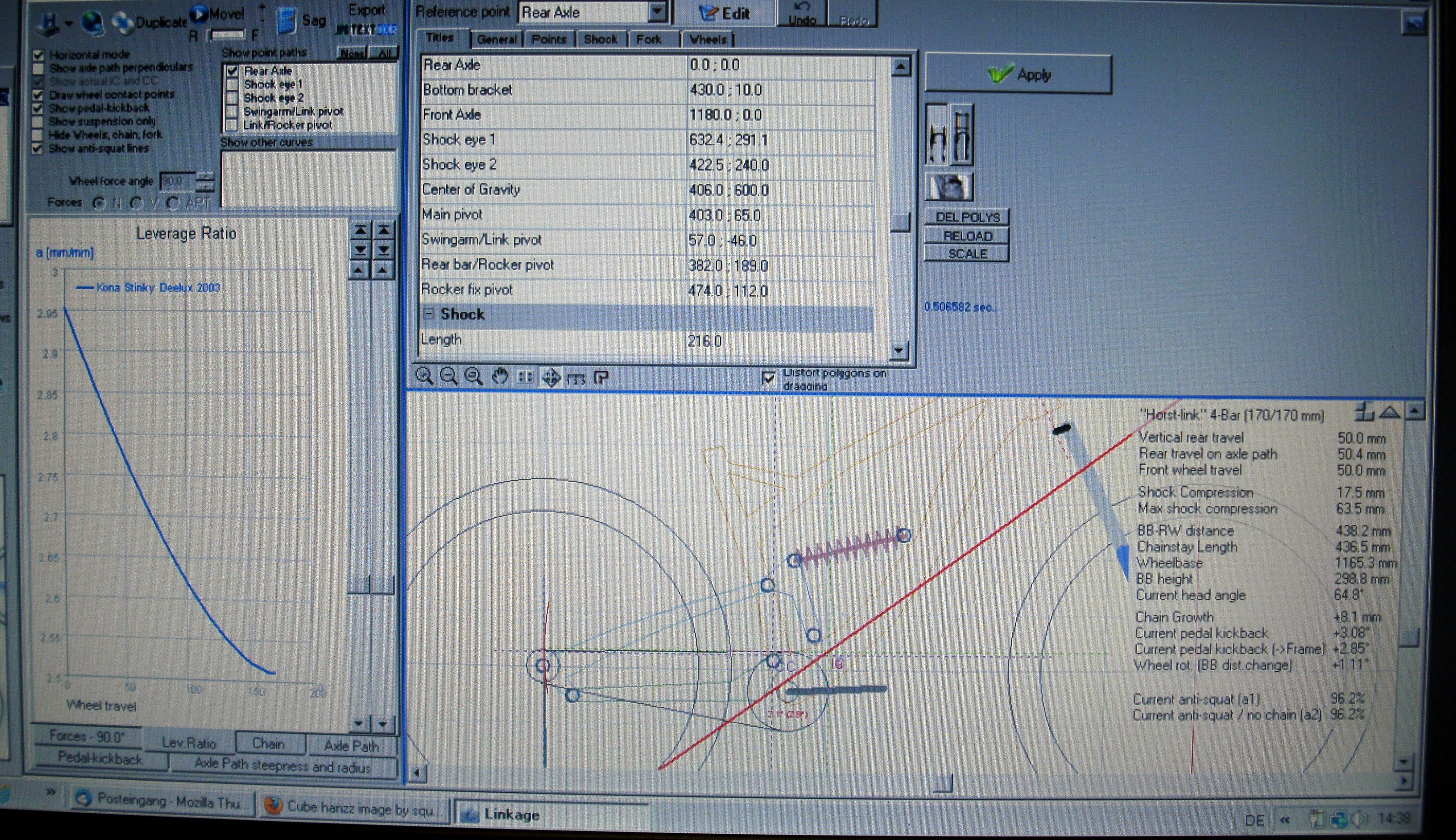
Task: Click the Zoom out magnifier icon
Action: click(449, 376)
